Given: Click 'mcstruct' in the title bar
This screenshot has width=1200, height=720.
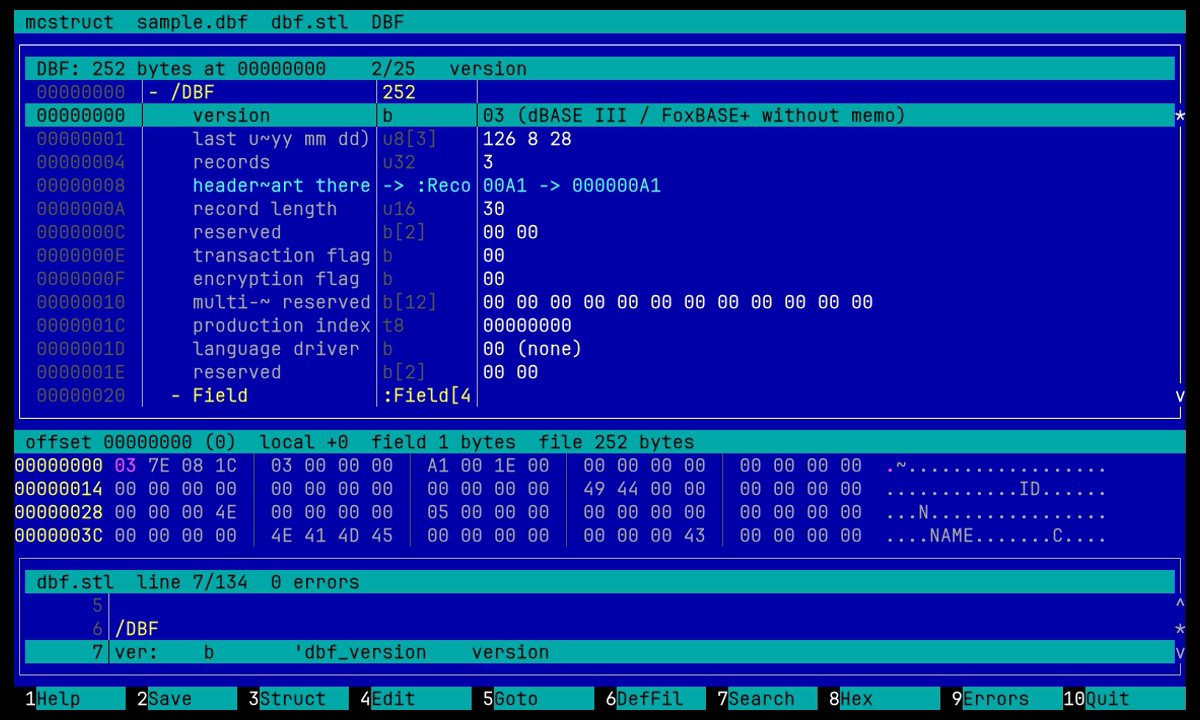Looking at the screenshot, I should click(70, 22).
